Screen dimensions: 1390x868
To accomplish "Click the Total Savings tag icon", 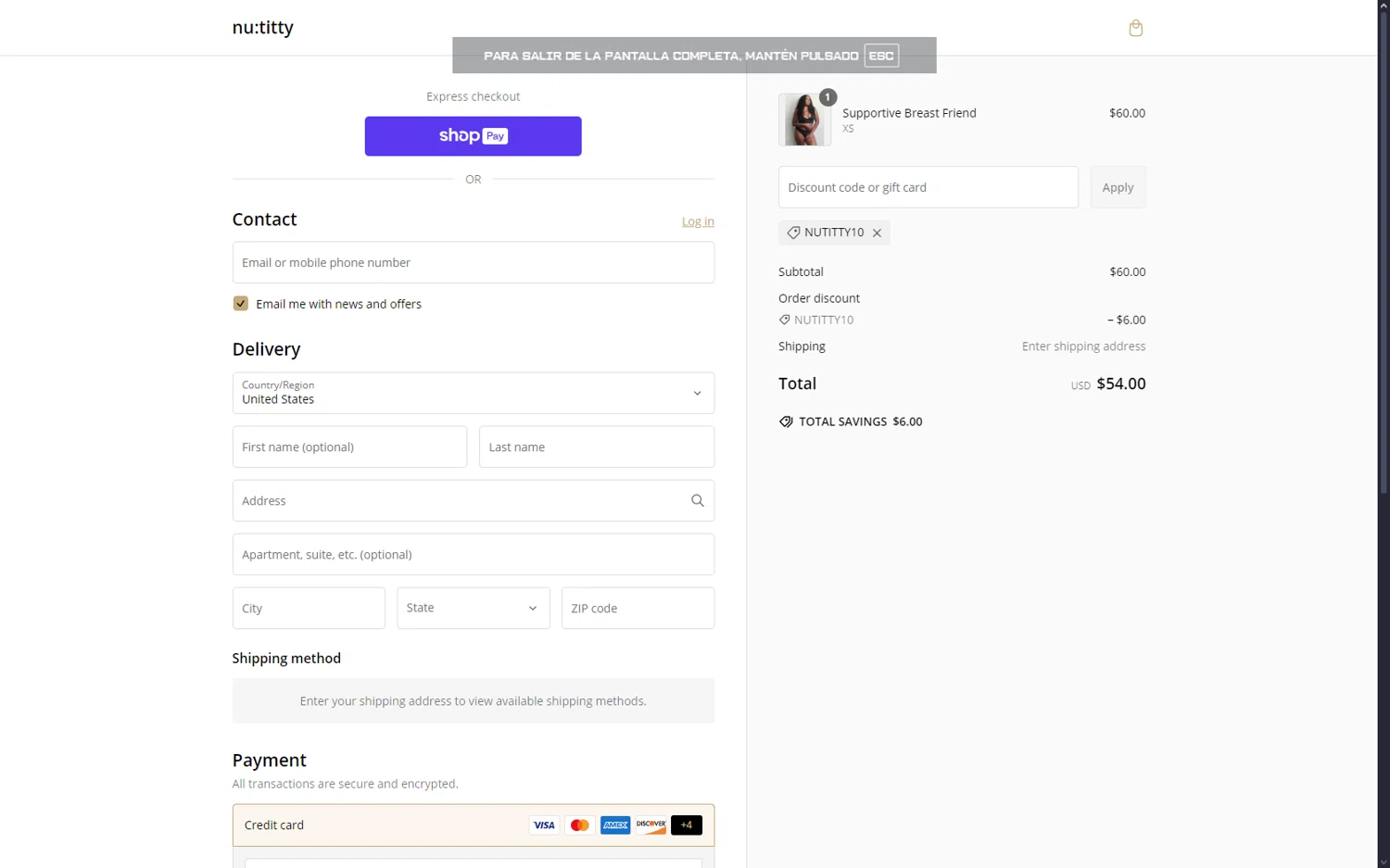I will [x=786, y=421].
